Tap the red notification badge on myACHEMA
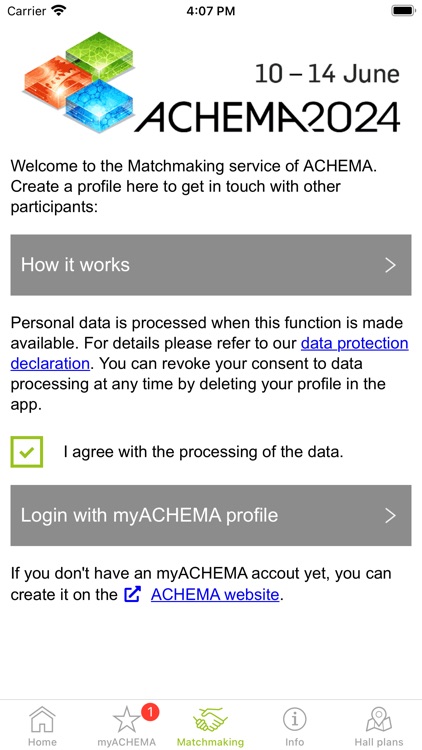The height and width of the screenshot is (750, 422). click(x=150, y=713)
